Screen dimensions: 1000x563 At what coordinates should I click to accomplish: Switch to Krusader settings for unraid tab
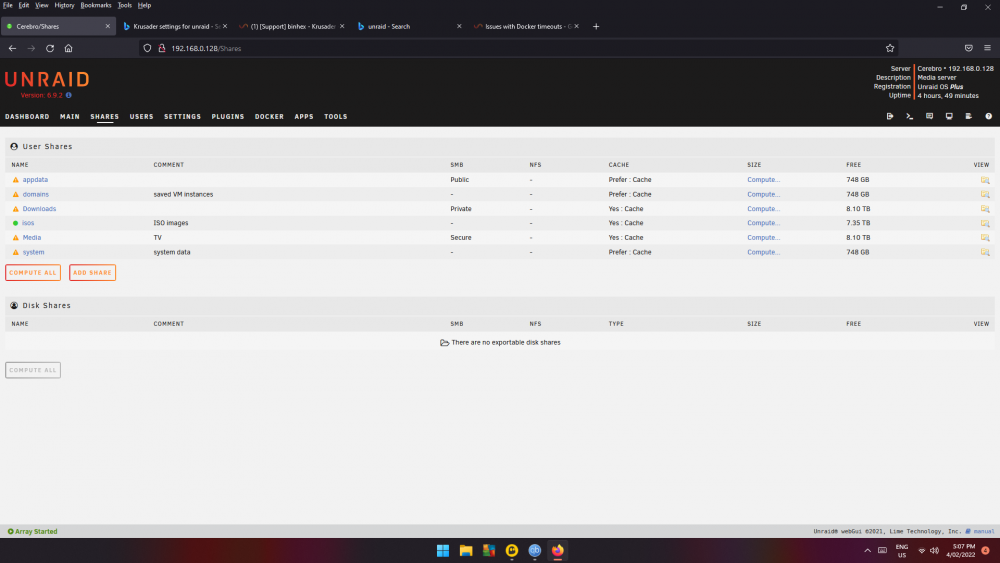[x=175, y=27]
